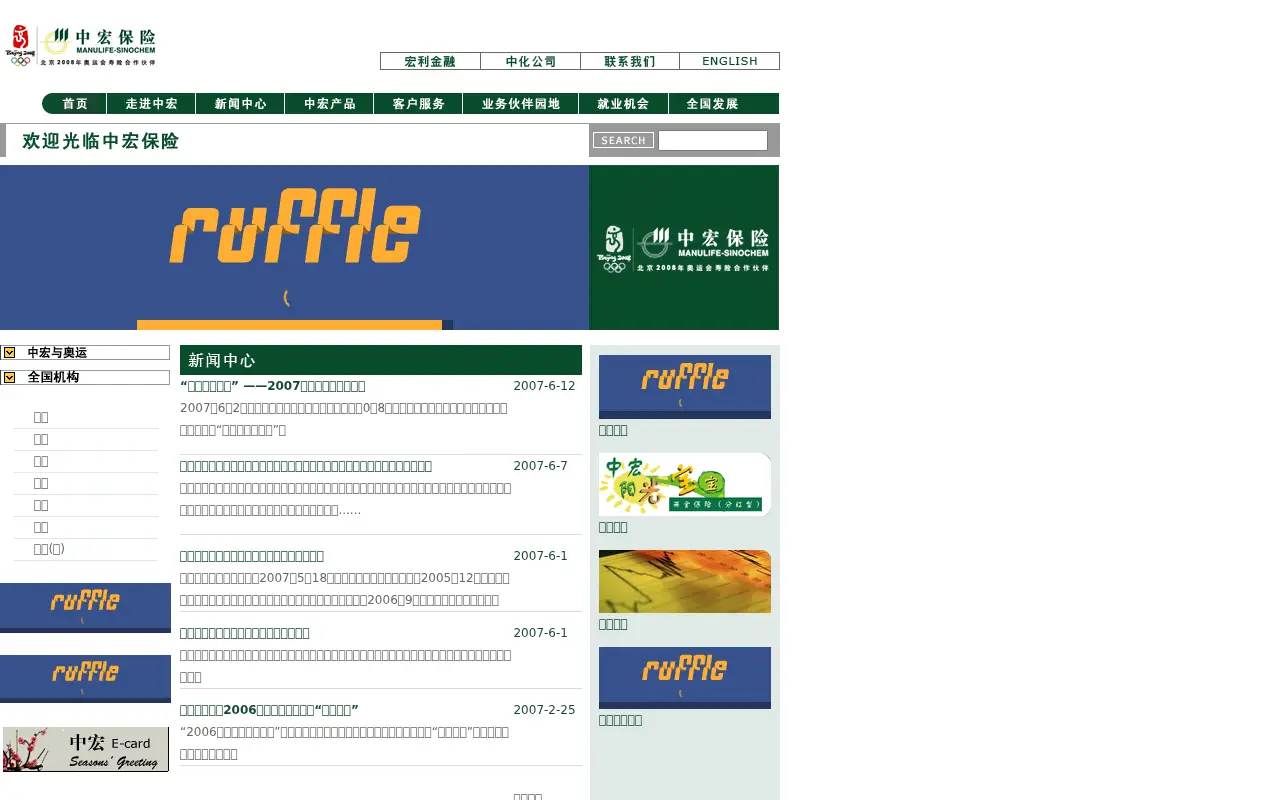This screenshot has height=800, width=1280.
Task: Click the large ruffle main banner
Action: (x=294, y=247)
